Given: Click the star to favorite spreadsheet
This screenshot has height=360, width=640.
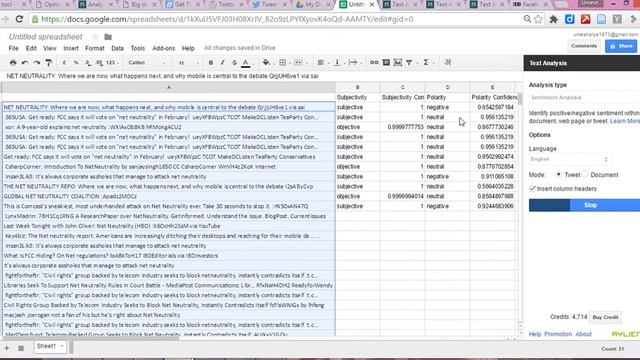Looking at the screenshot, I should (96, 37).
